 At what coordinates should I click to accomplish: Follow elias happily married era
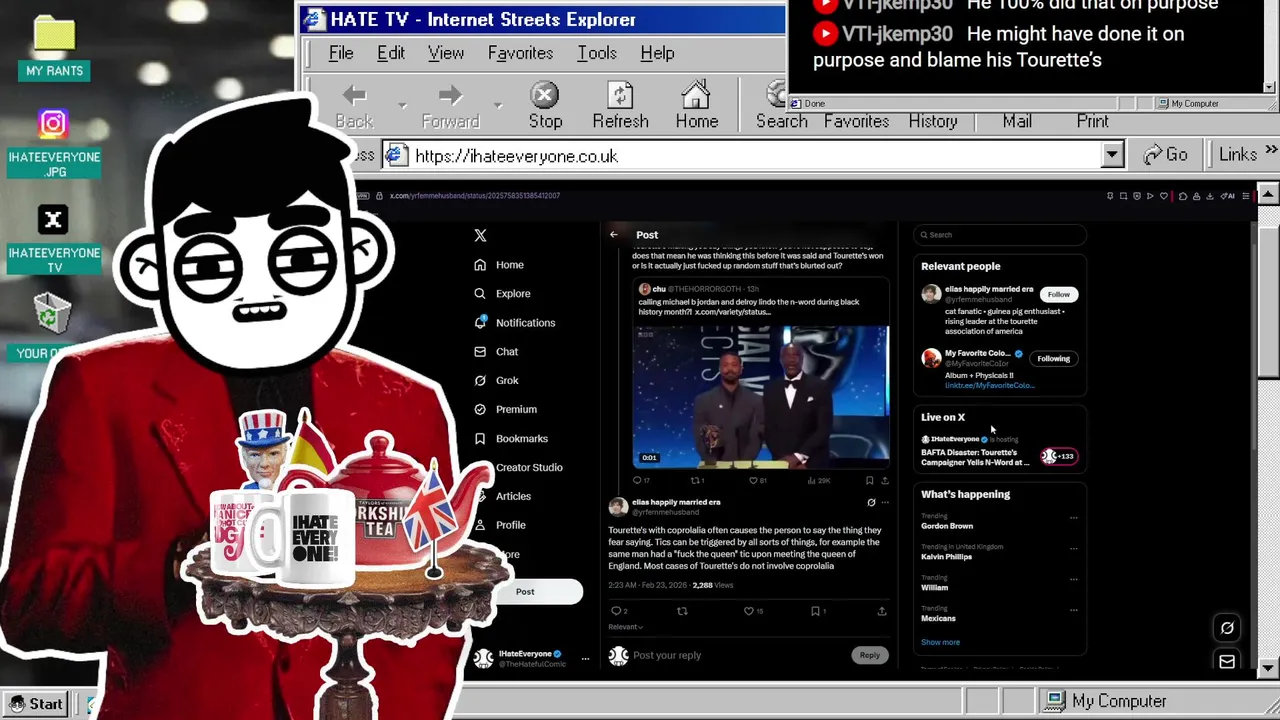(x=1058, y=294)
